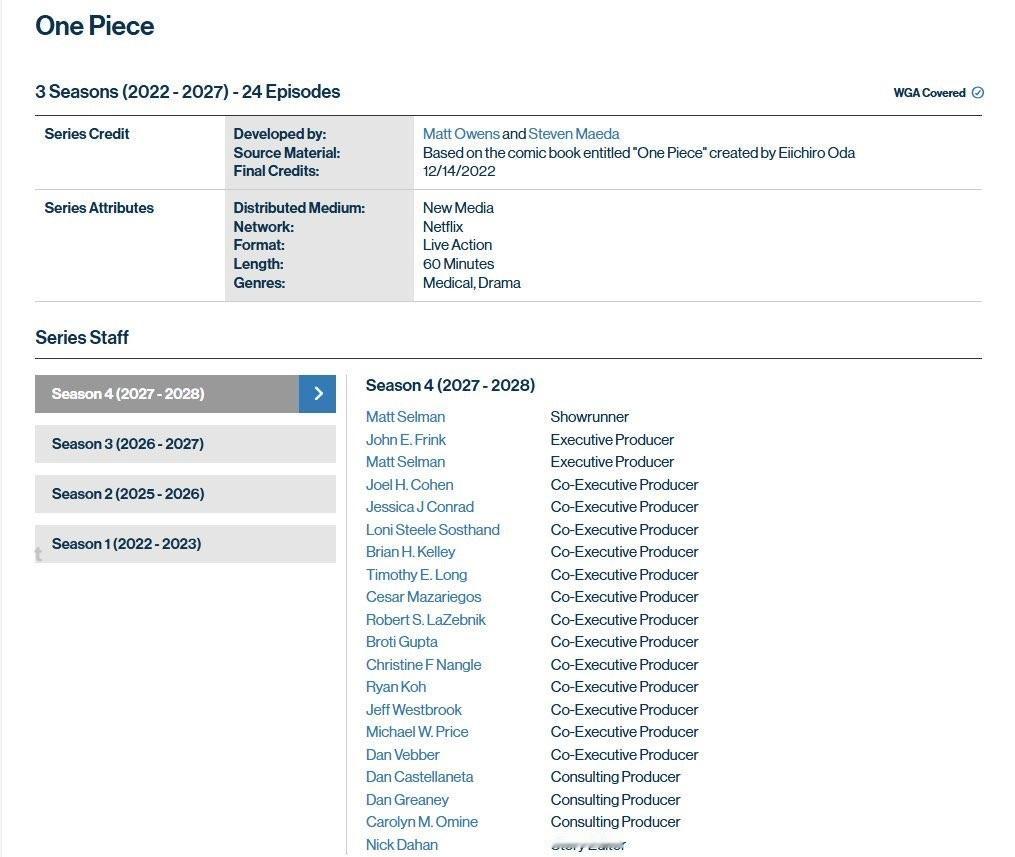1015x857 pixels.
Task: View Michael W. Price's profile
Action: pos(417,732)
